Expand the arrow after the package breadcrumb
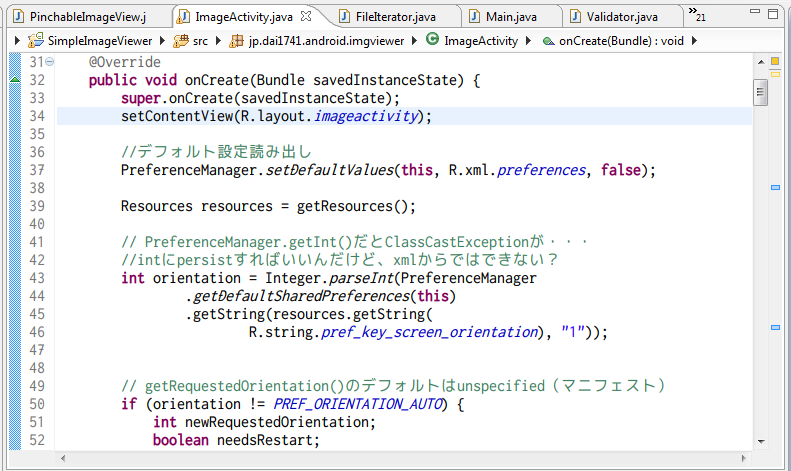 tap(414, 40)
